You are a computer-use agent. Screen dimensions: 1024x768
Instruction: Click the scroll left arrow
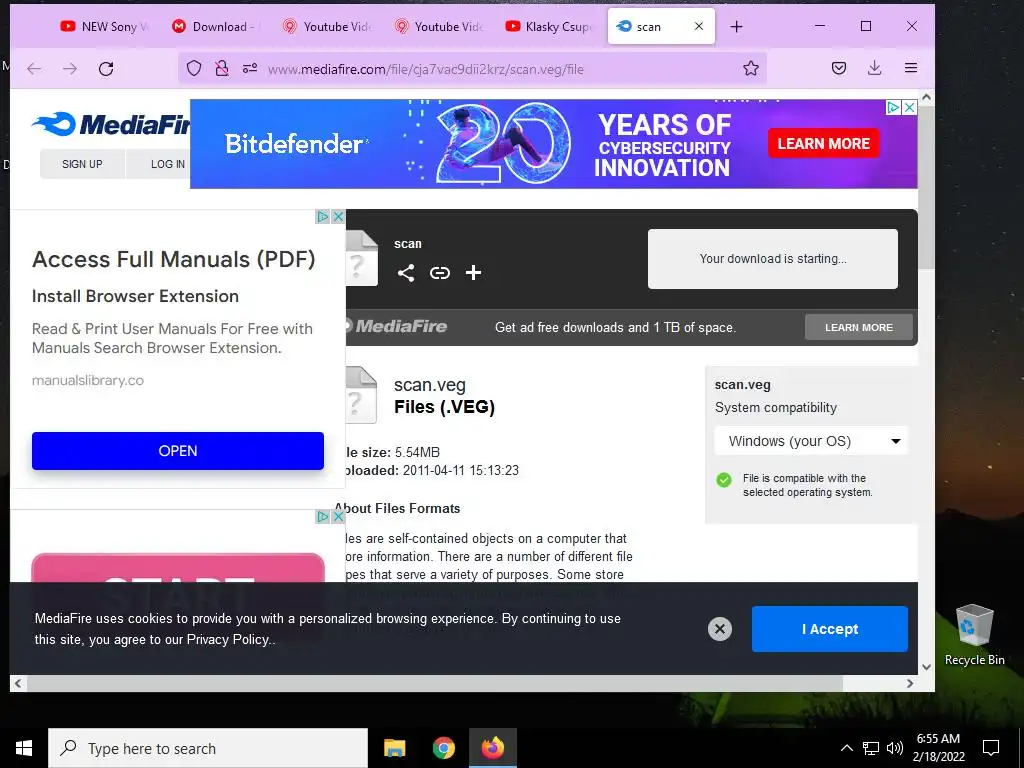pyautogui.click(x=18, y=683)
